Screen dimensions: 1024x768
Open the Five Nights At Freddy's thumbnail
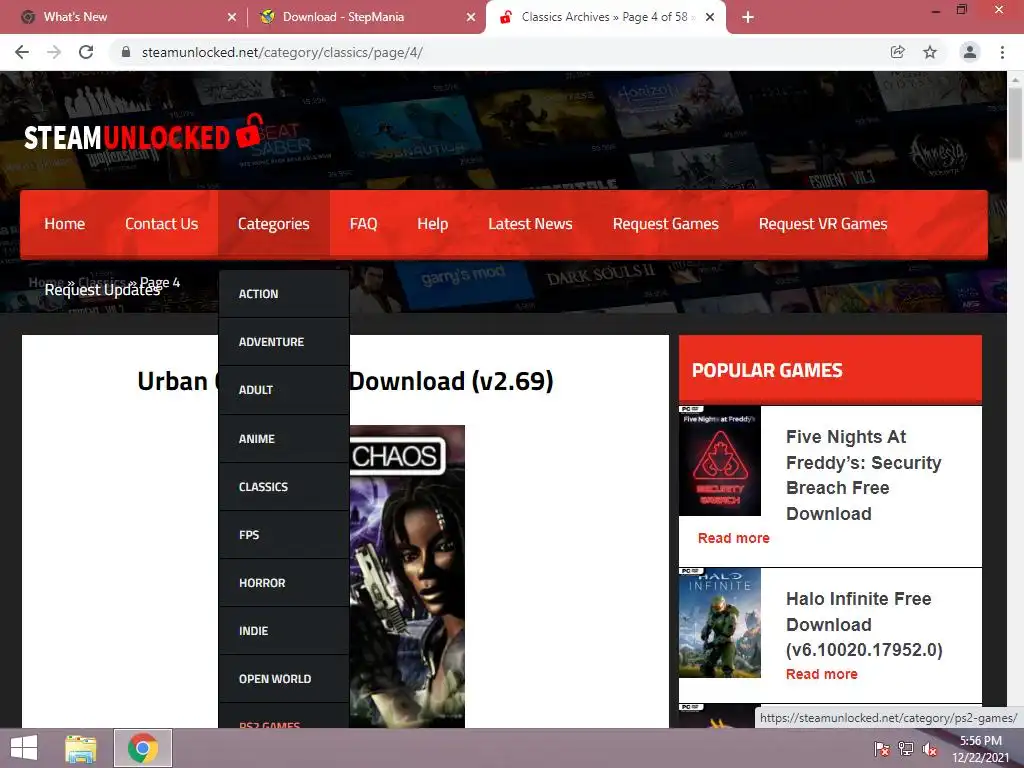(x=720, y=461)
